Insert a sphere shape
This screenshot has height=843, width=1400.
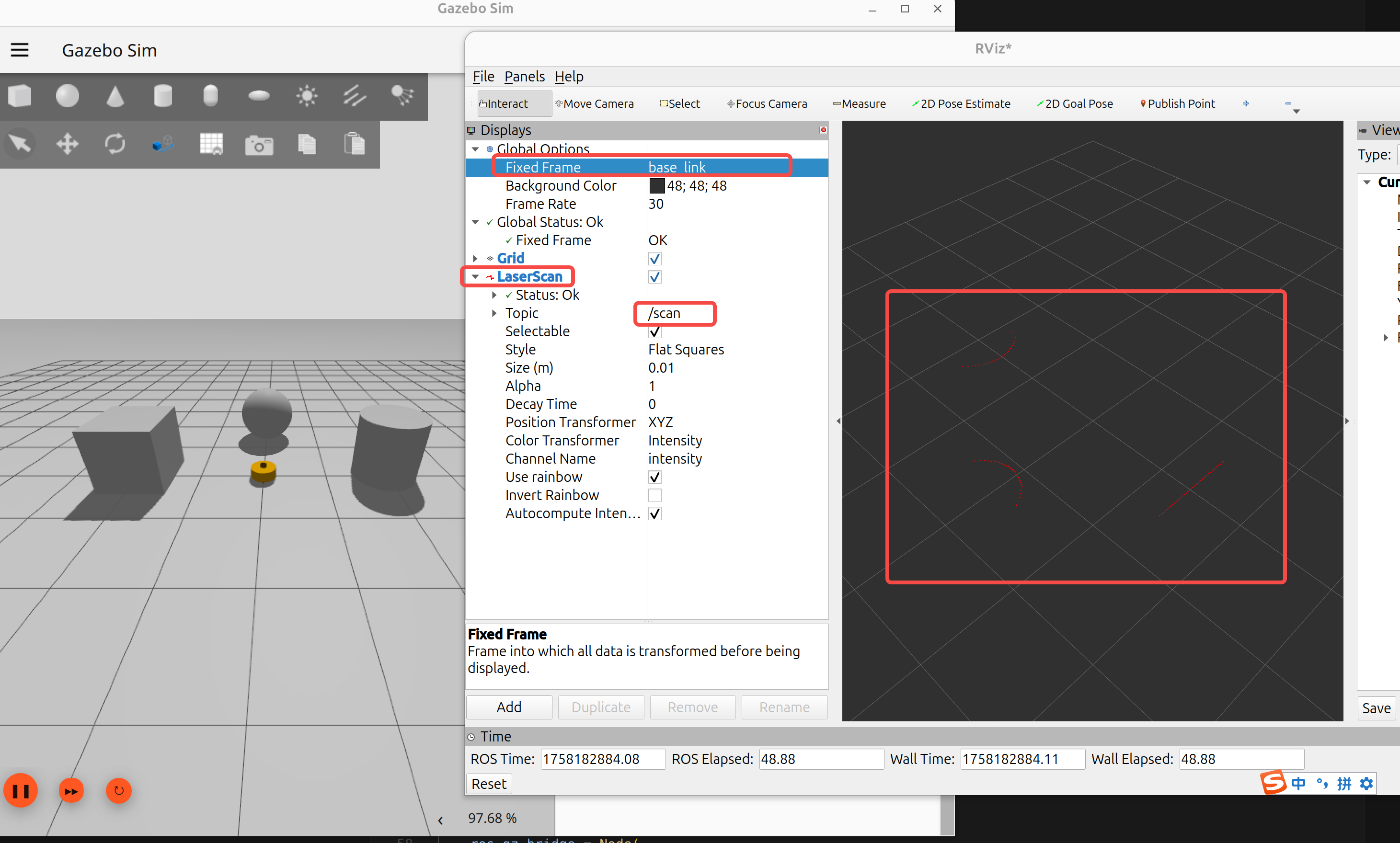pos(68,95)
